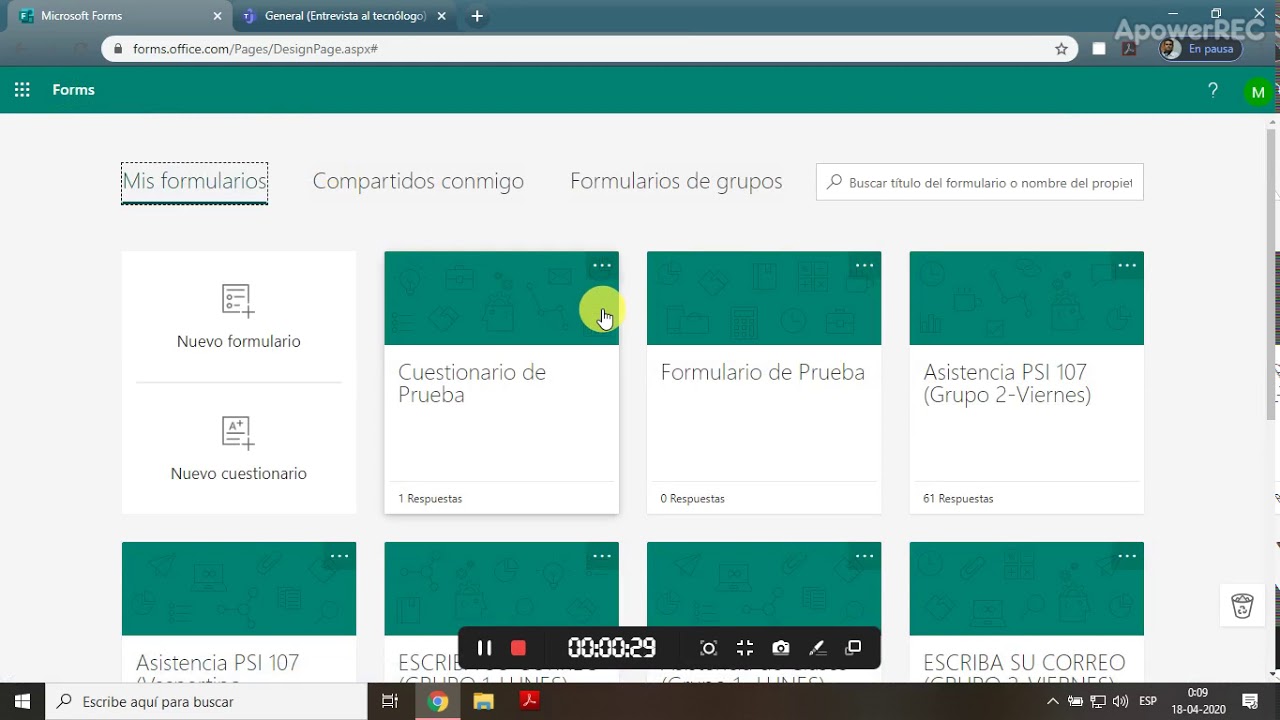Bookmark this page with the star icon
1280x720 pixels.
(1061, 49)
